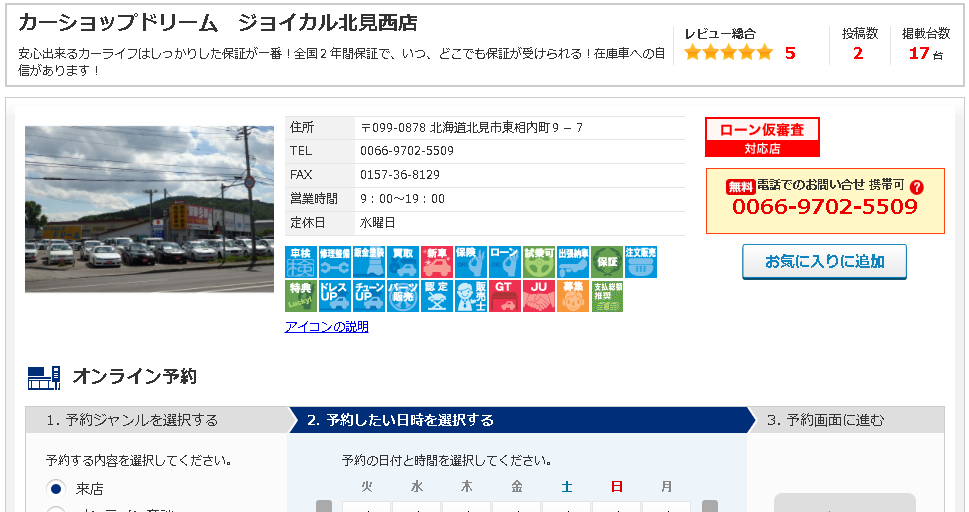
Task: Click the オンライン予約 section heading
Action: click(134, 377)
